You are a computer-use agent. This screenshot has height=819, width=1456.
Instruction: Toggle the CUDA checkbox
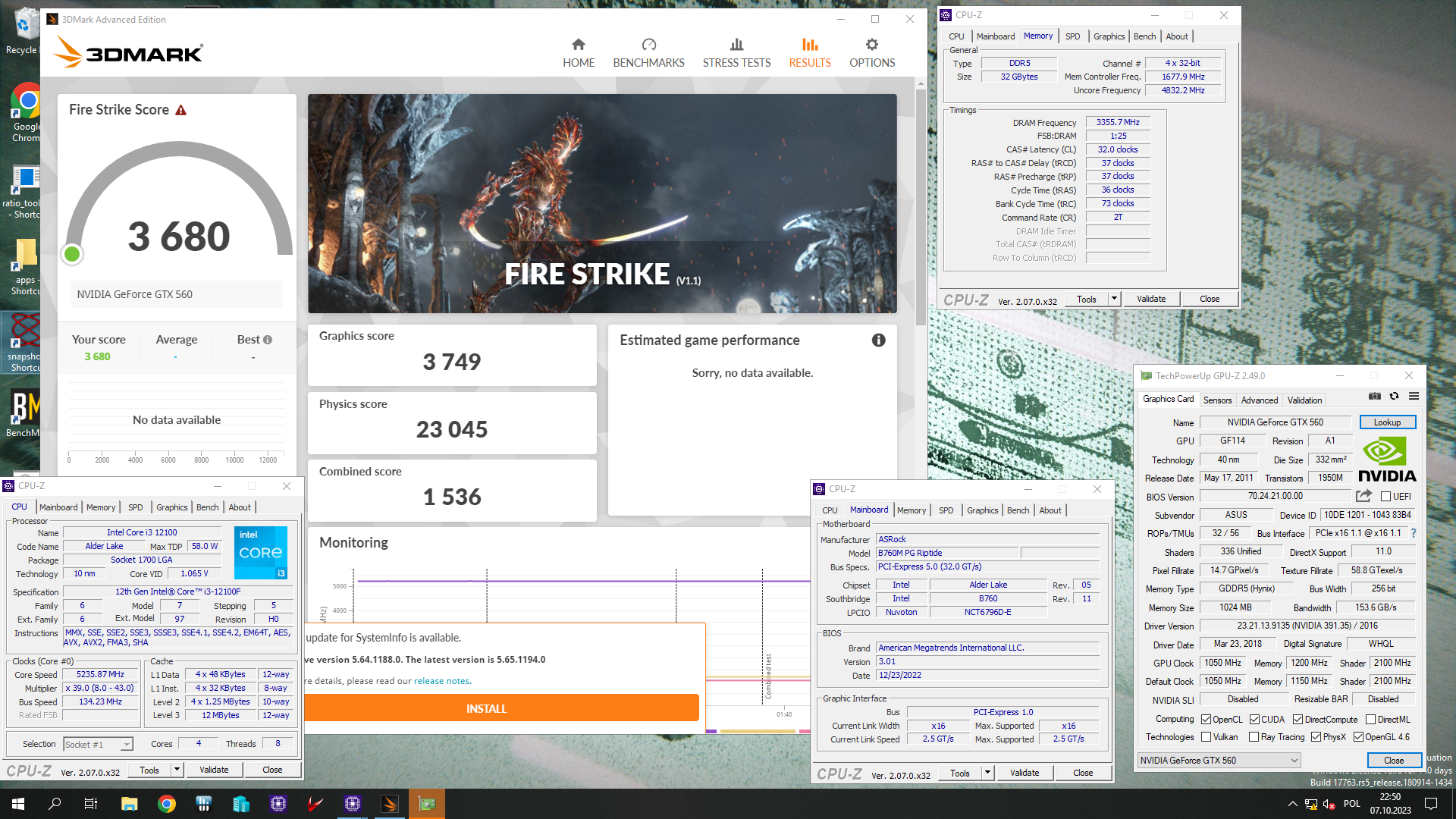pos(1254,720)
